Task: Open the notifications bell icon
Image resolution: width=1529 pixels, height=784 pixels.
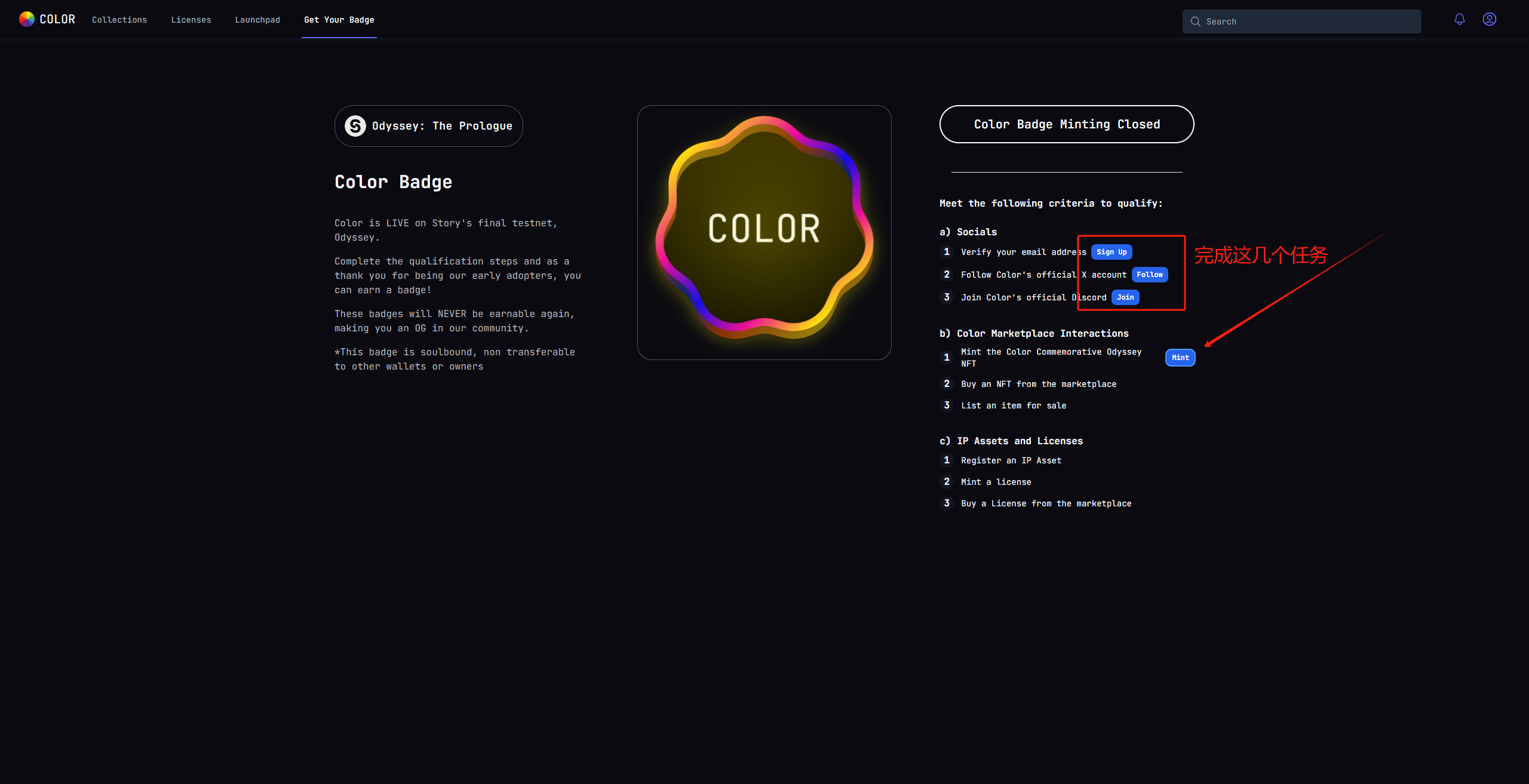Action: click(1459, 19)
